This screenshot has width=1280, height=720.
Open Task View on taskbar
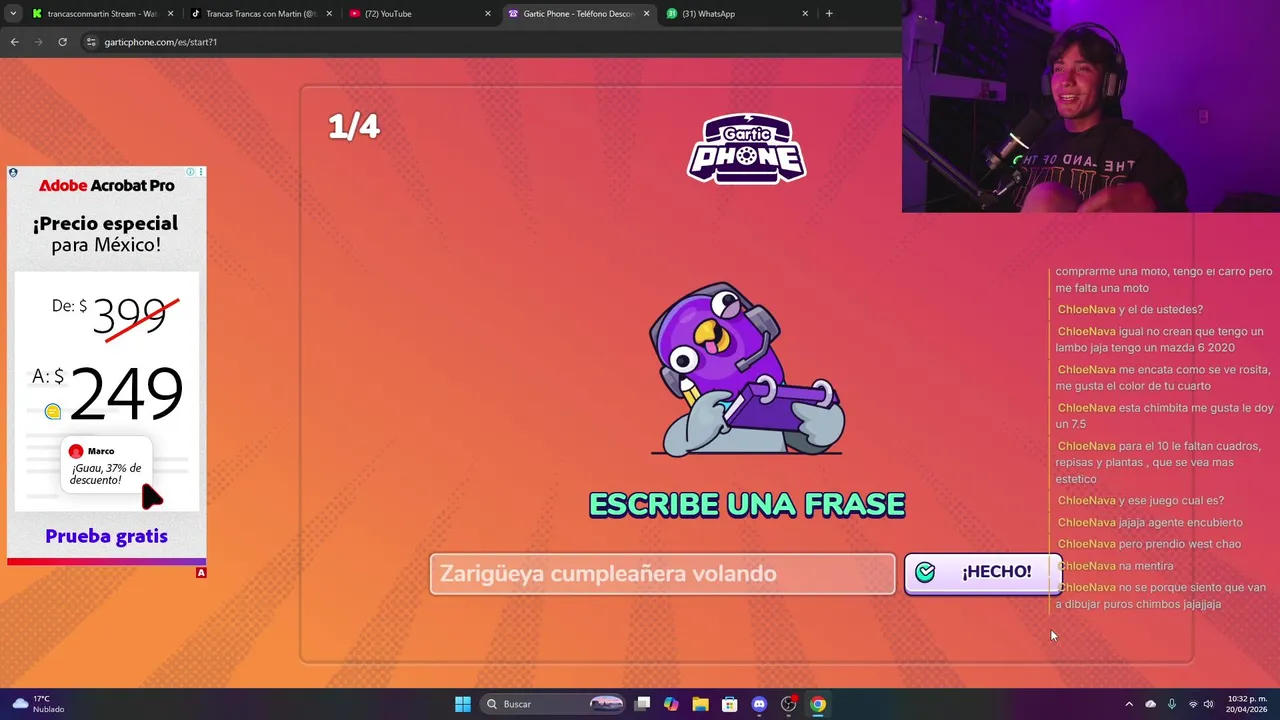tap(642, 704)
